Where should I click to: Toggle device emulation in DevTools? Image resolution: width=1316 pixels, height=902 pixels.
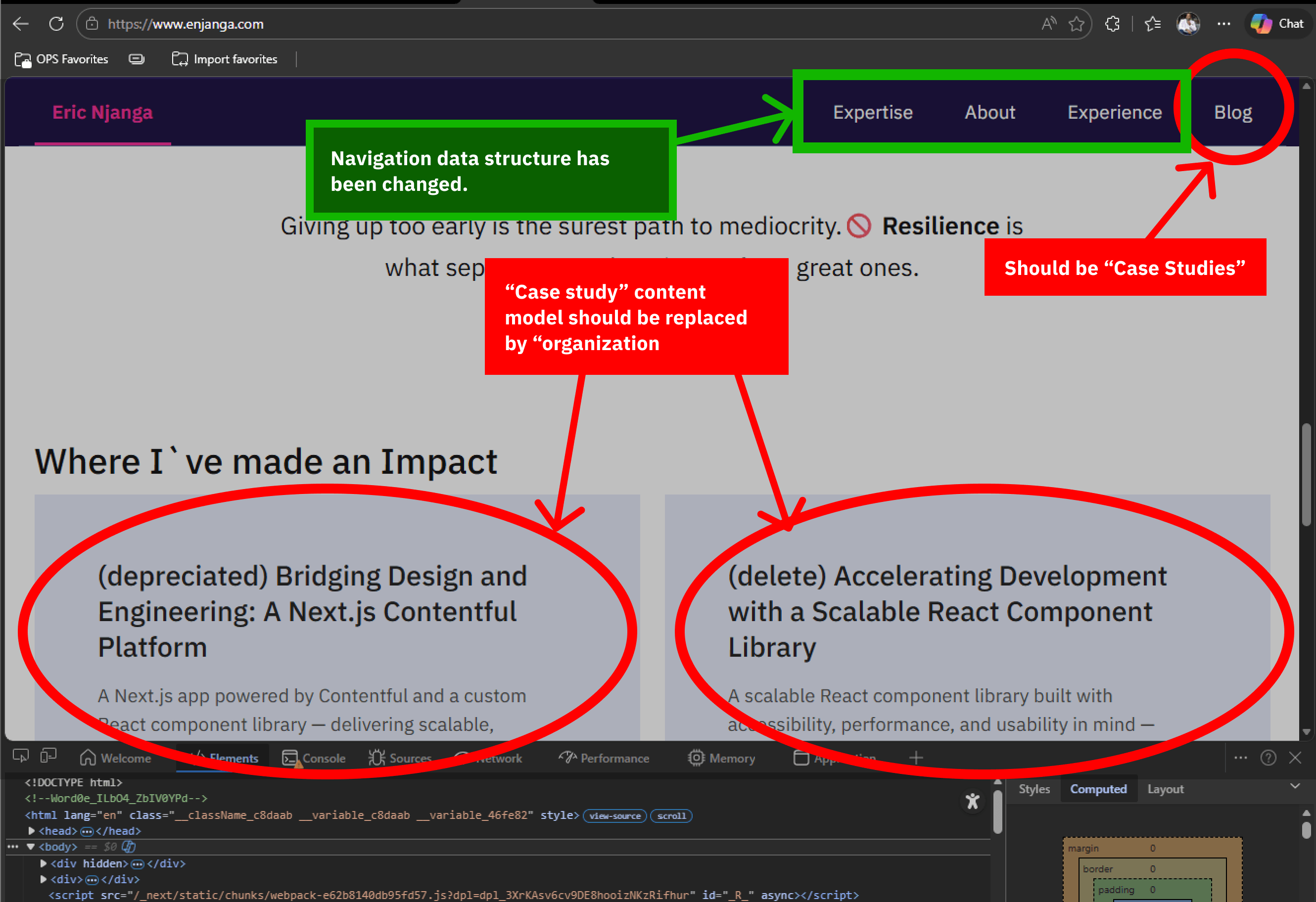(x=48, y=757)
